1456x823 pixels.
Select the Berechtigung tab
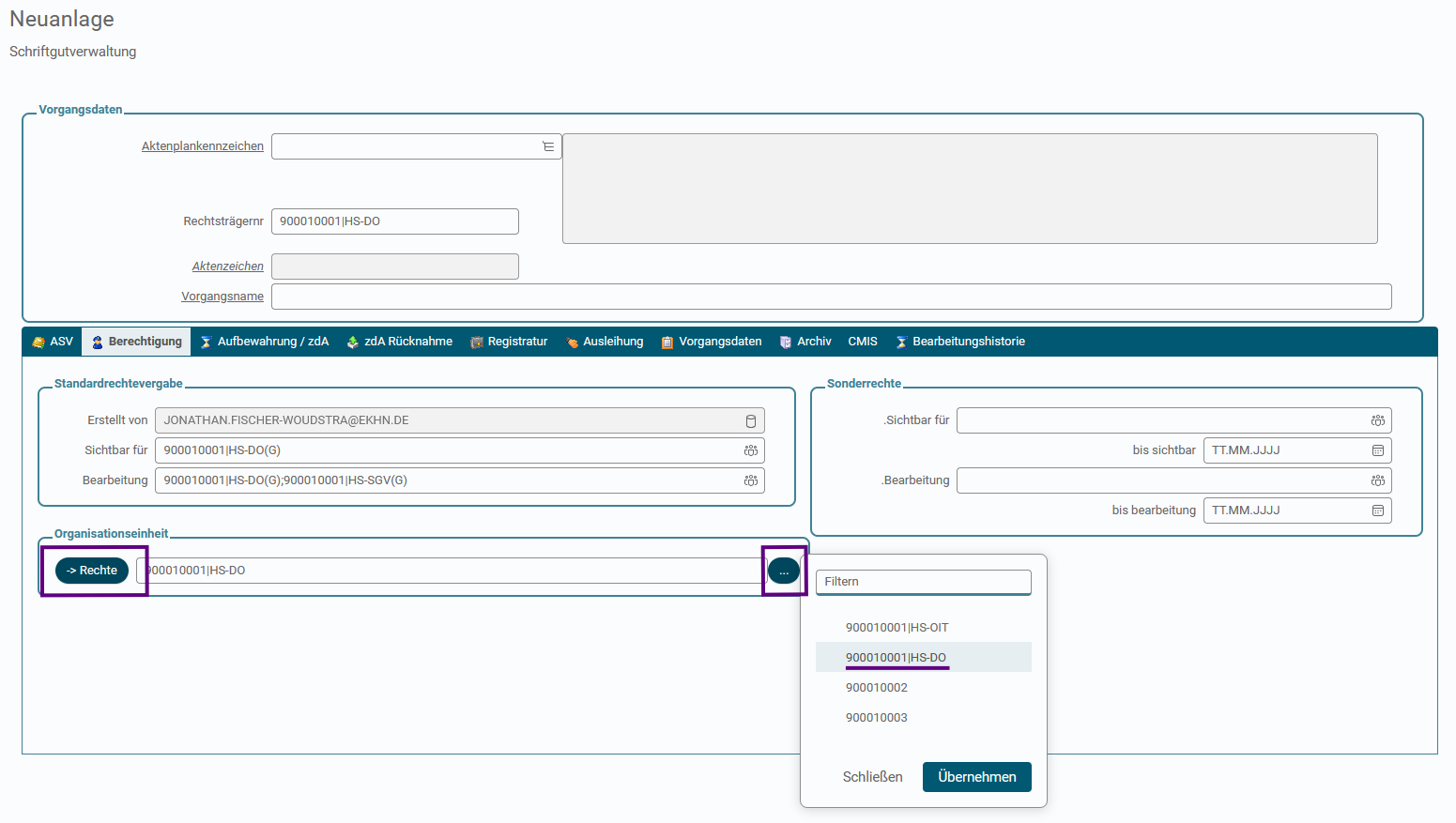pos(136,342)
